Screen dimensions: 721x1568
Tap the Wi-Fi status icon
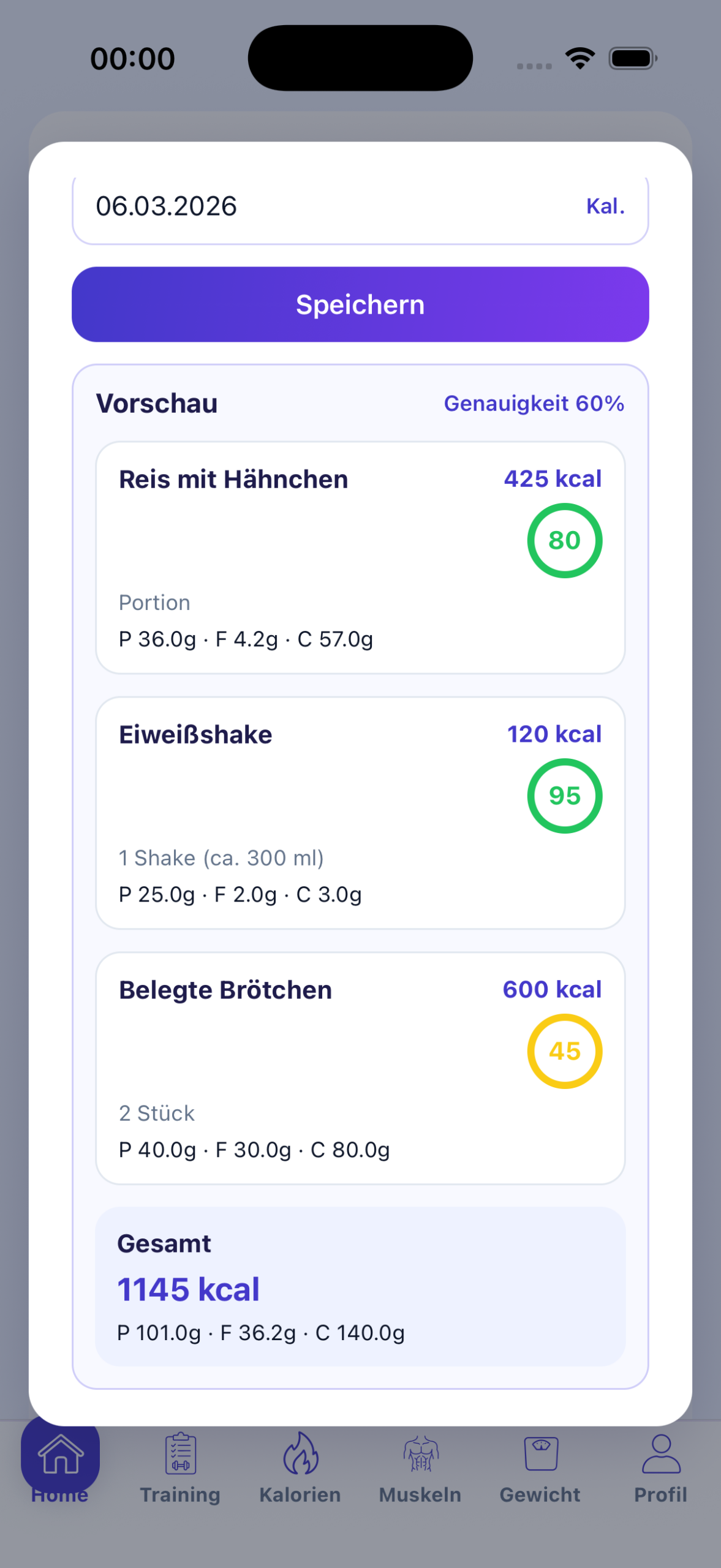579,58
